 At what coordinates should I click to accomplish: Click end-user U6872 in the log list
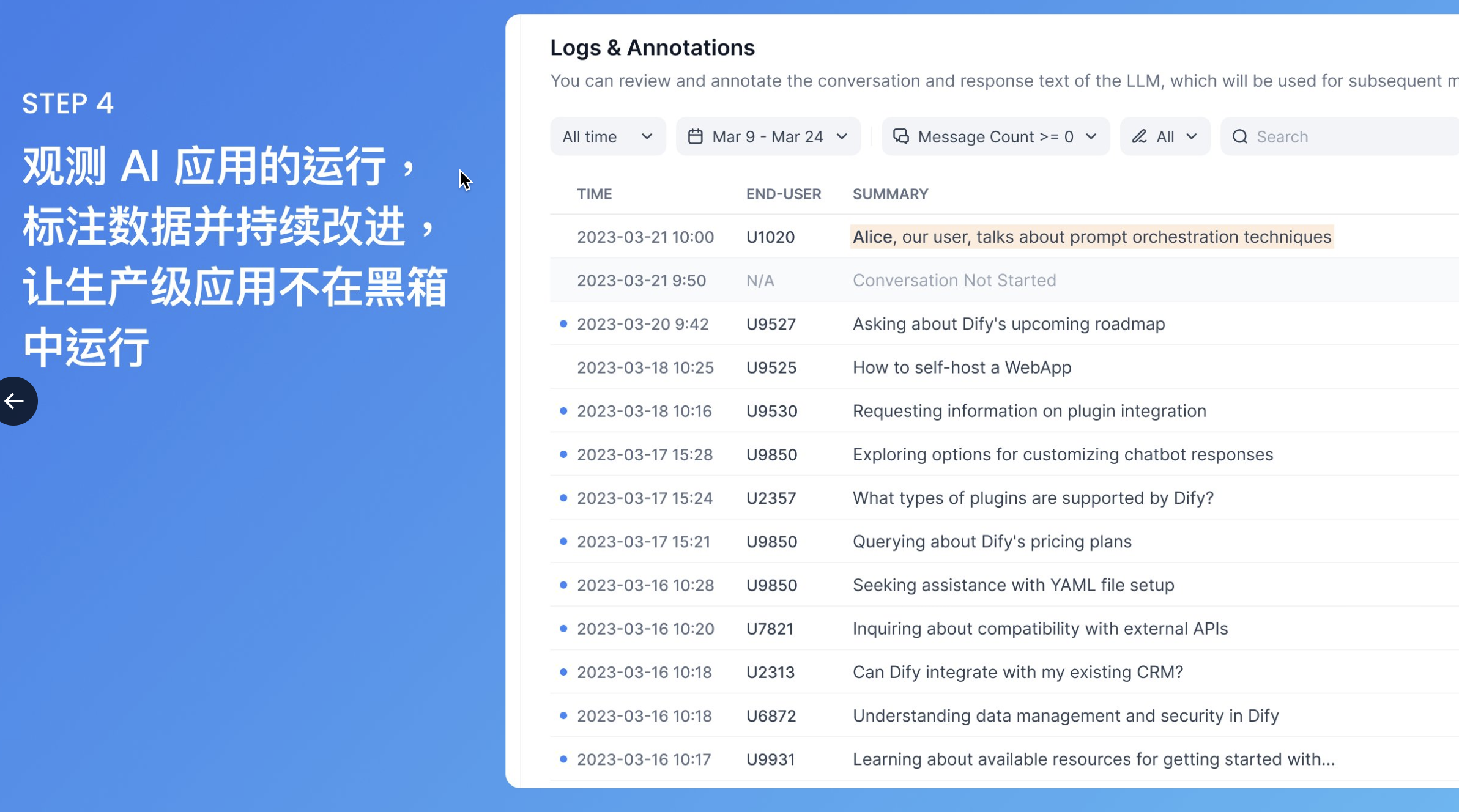click(x=771, y=715)
